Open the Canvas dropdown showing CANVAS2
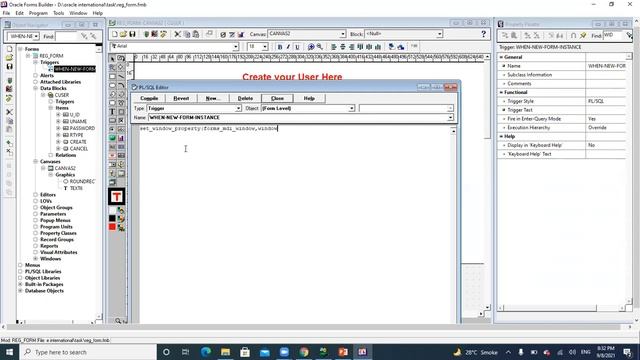The height and width of the screenshot is (360, 640). coord(342,34)
